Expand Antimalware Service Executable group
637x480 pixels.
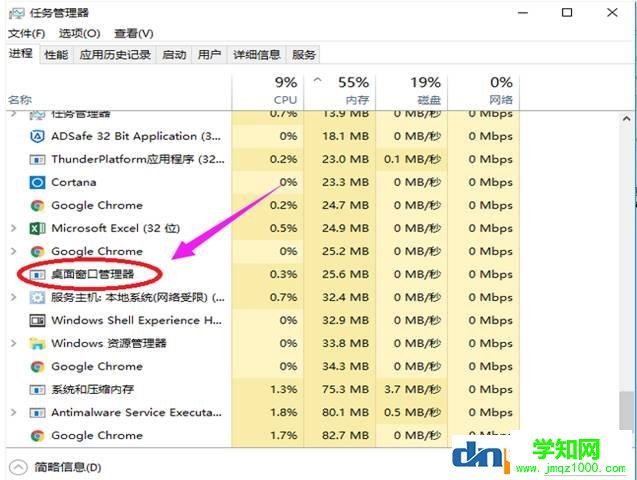coord(14,413)
